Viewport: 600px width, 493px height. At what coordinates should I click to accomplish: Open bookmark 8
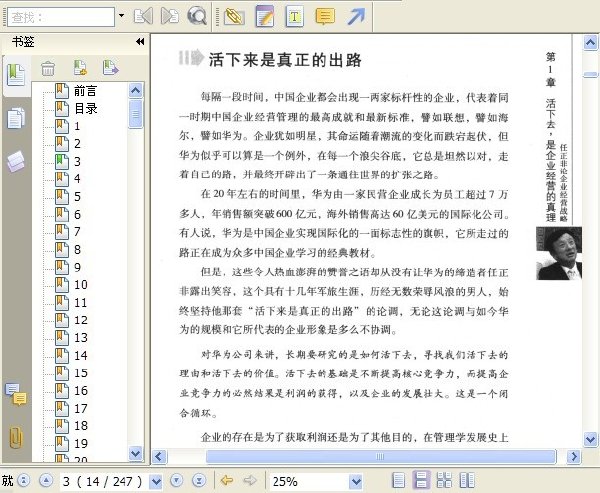(68, 250)
